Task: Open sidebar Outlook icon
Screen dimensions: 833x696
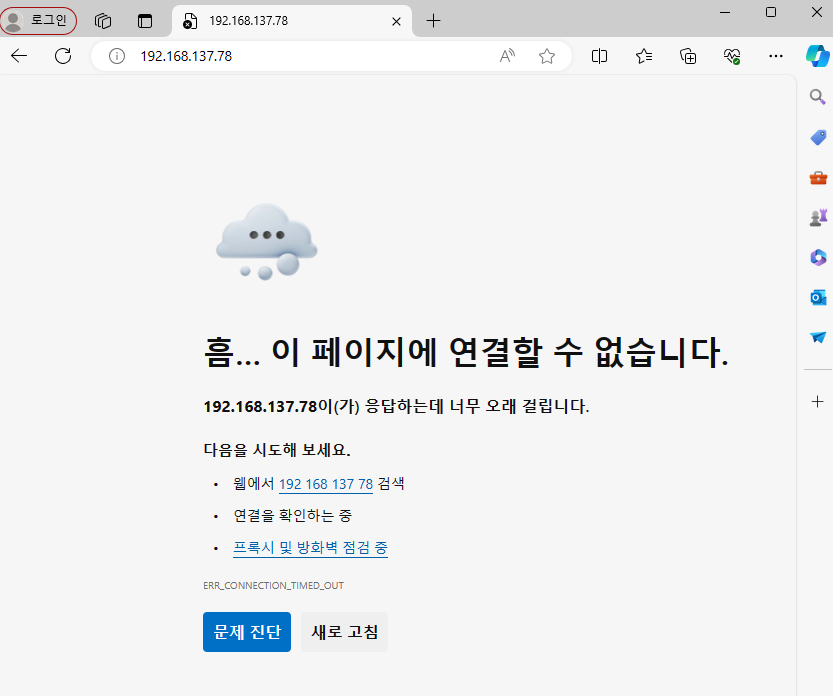Action: [818, 298]
